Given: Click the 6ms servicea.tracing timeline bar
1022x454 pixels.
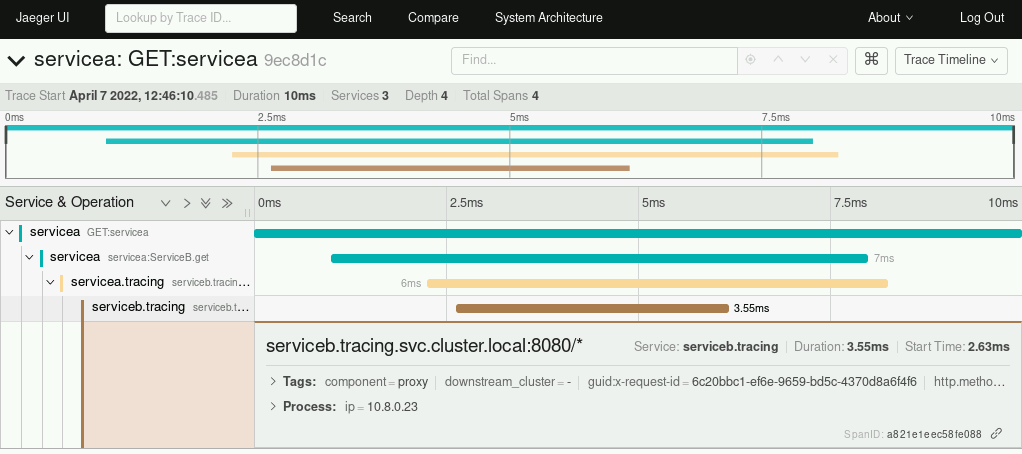Looking at the screenshot, I should pos(657,283).
